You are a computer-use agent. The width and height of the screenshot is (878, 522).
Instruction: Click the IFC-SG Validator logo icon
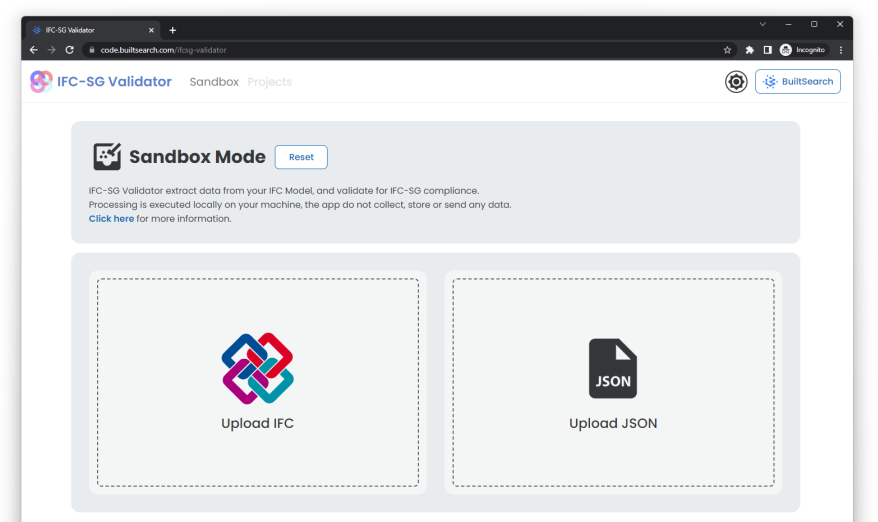coord(41,82)
